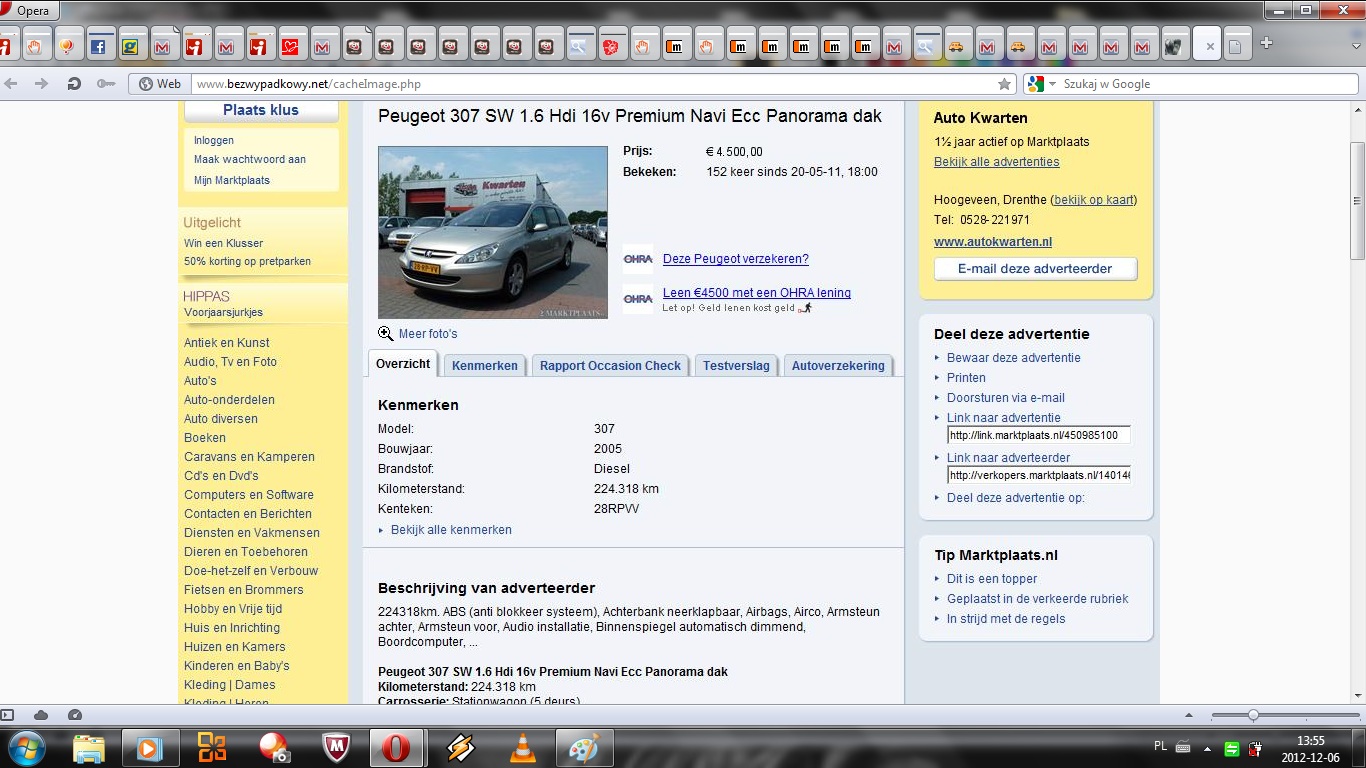Open the Testverslag tab
Screen dimensions: 1366x768
pos(736,366)
